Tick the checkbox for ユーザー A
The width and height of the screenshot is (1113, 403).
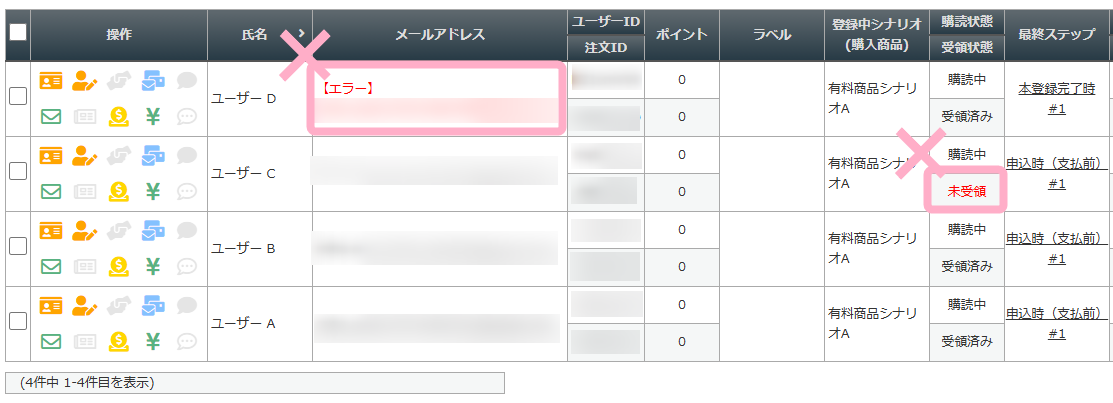(18, 321)
